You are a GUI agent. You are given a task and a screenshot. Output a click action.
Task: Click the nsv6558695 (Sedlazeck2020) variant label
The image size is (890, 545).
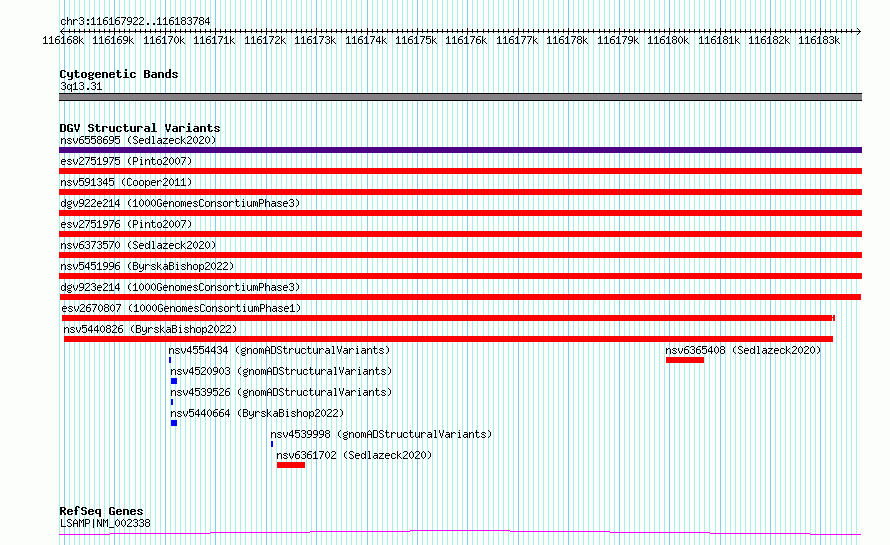tap(138, 140)
